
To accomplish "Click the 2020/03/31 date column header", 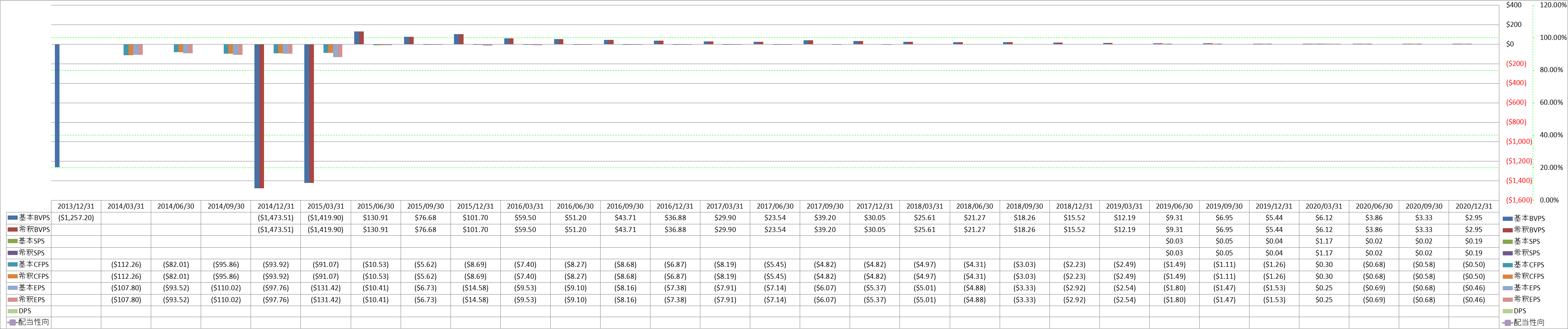I will [1324, 206].
